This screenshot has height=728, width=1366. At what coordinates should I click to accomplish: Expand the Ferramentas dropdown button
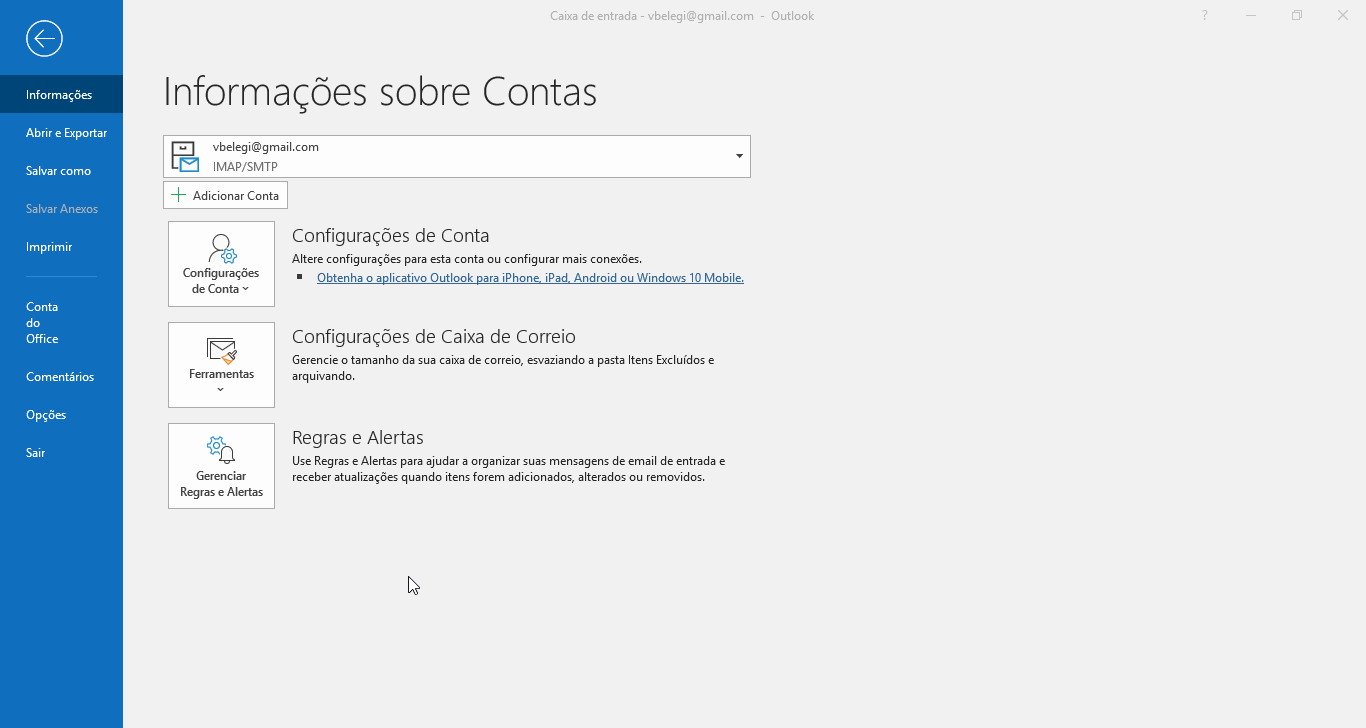[x=221, y=365]
